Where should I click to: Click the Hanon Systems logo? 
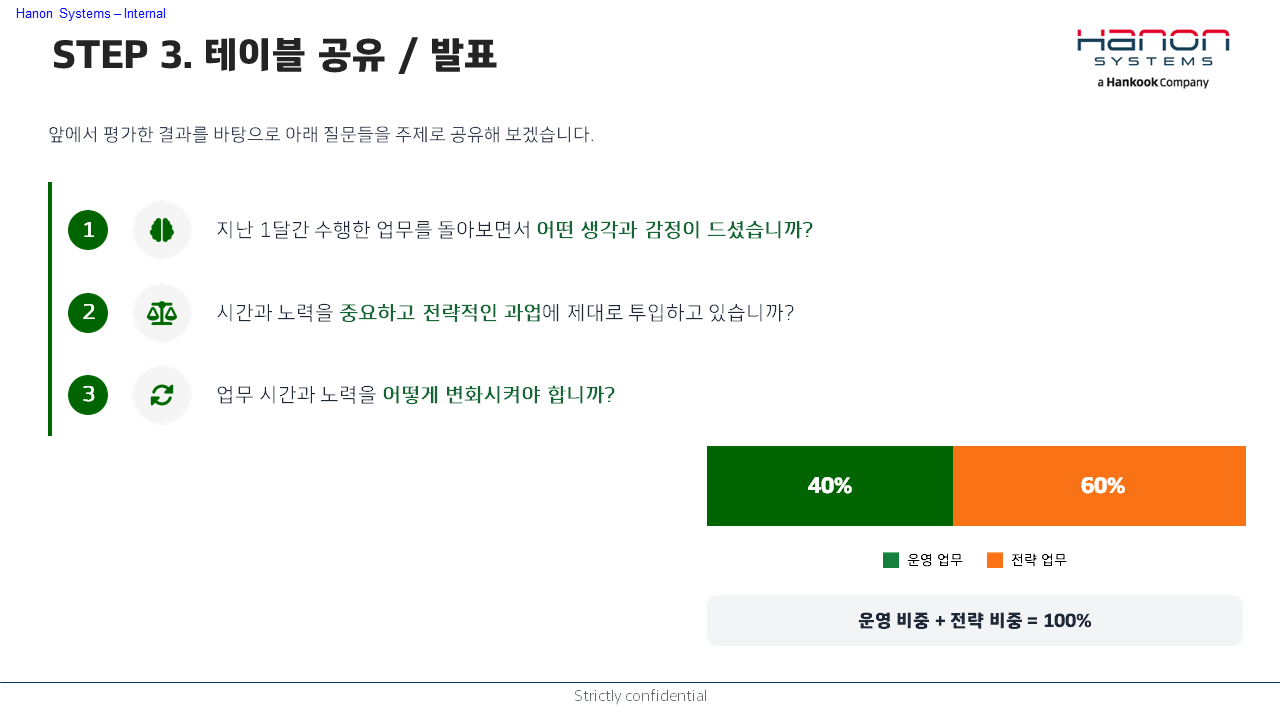point(1153,59)
